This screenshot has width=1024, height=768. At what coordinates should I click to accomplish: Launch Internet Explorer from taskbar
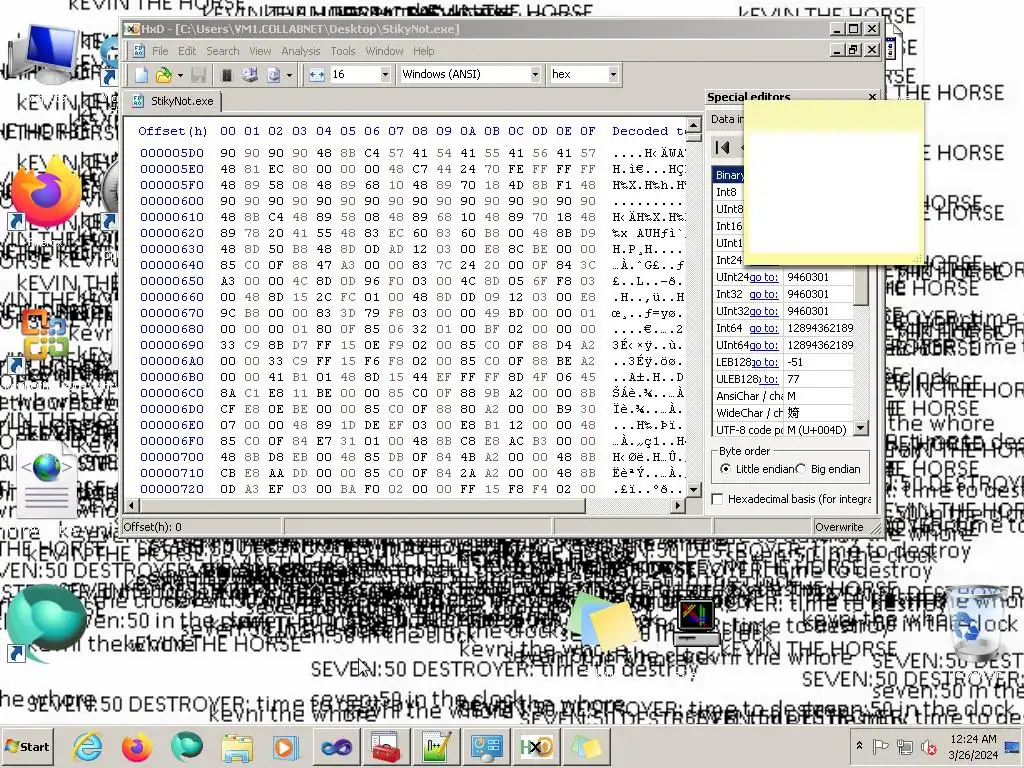pos(88,747)
